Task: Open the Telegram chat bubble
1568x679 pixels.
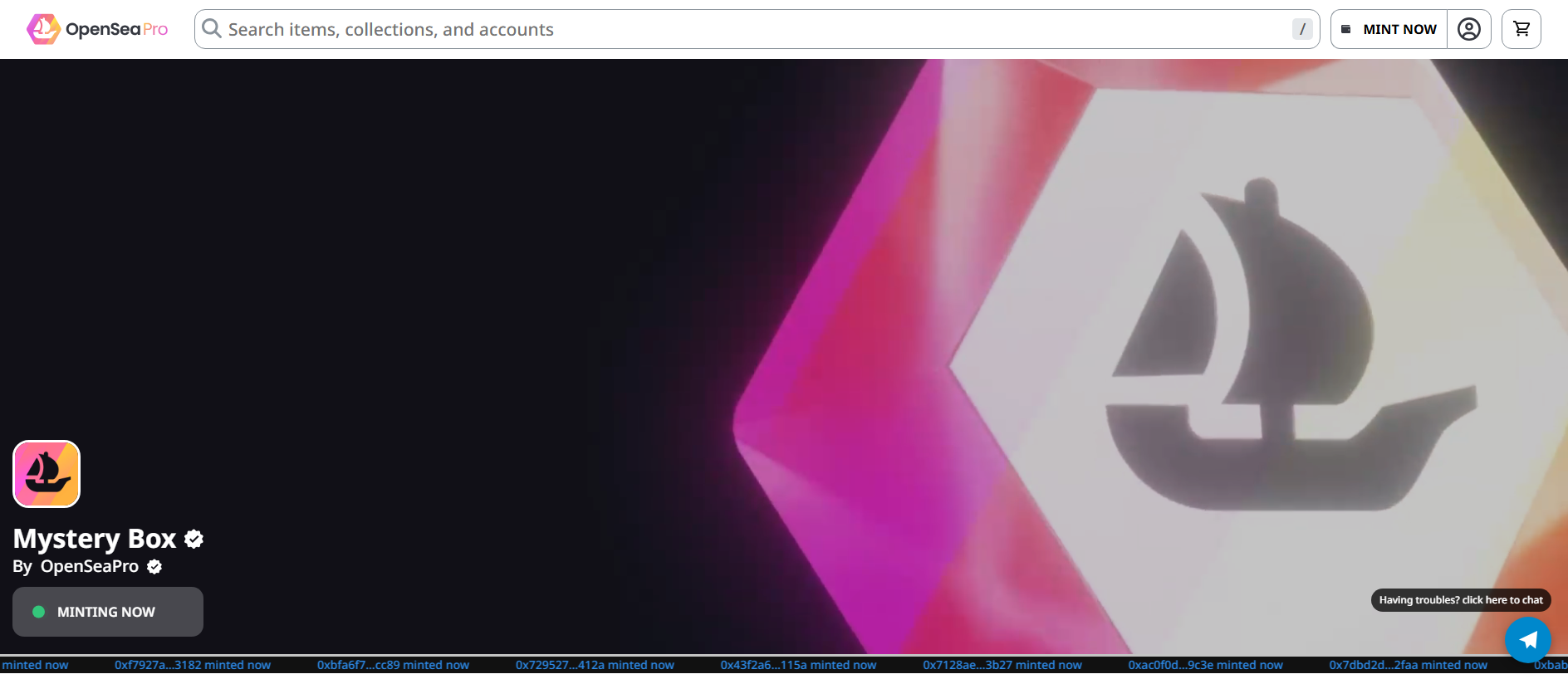Action: coord(1528,640)
